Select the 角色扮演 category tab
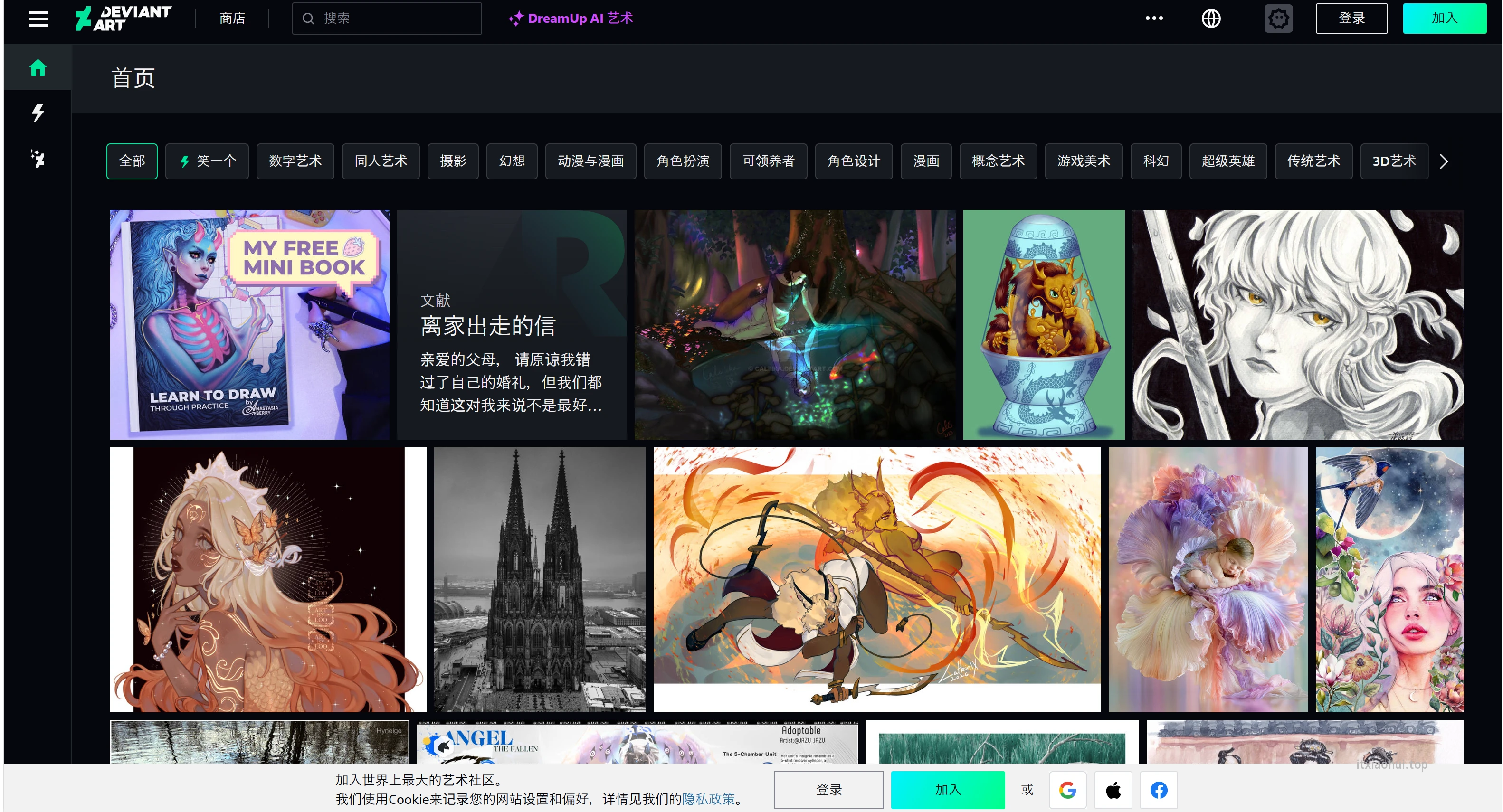The image size is (1503, 812). click(683, 161)
